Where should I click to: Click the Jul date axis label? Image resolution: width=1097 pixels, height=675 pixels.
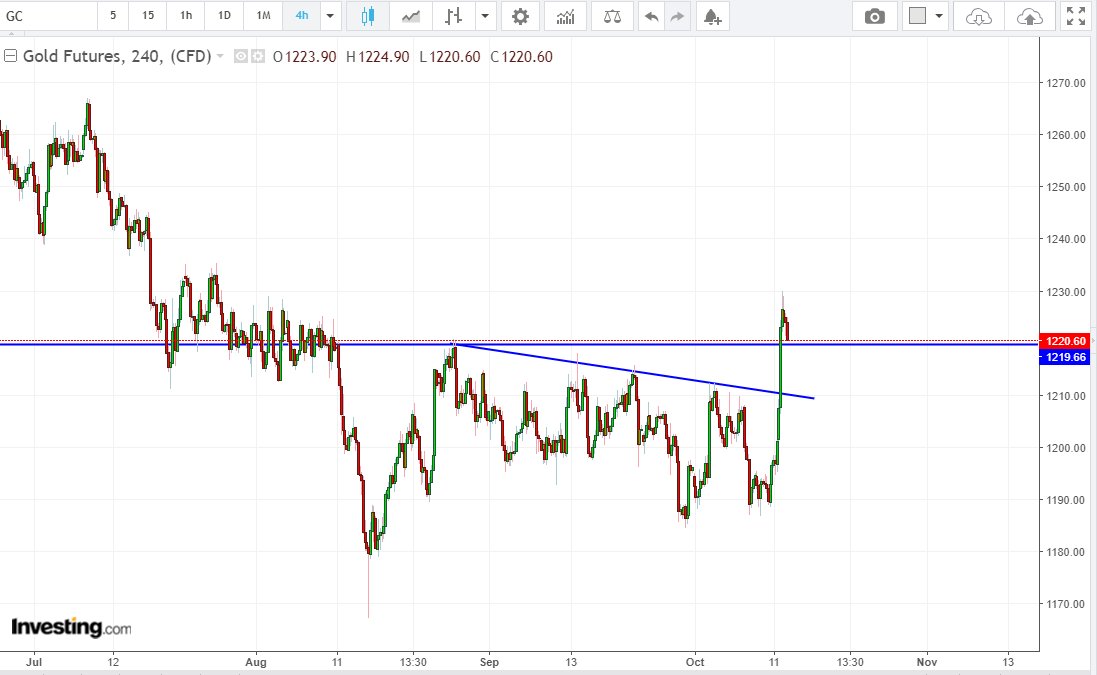34,662
